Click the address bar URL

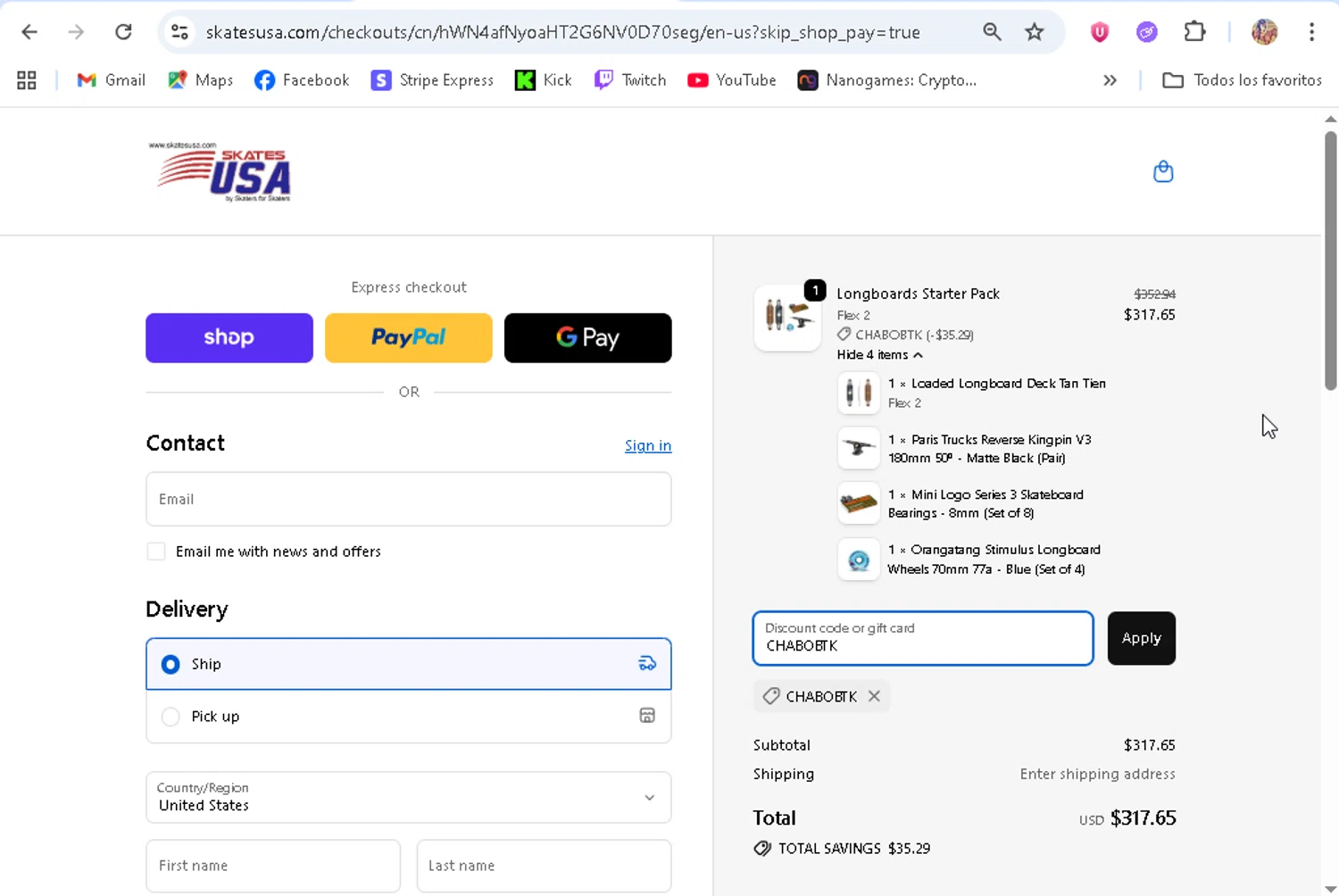pyautogui.click(x=562, y=32)
